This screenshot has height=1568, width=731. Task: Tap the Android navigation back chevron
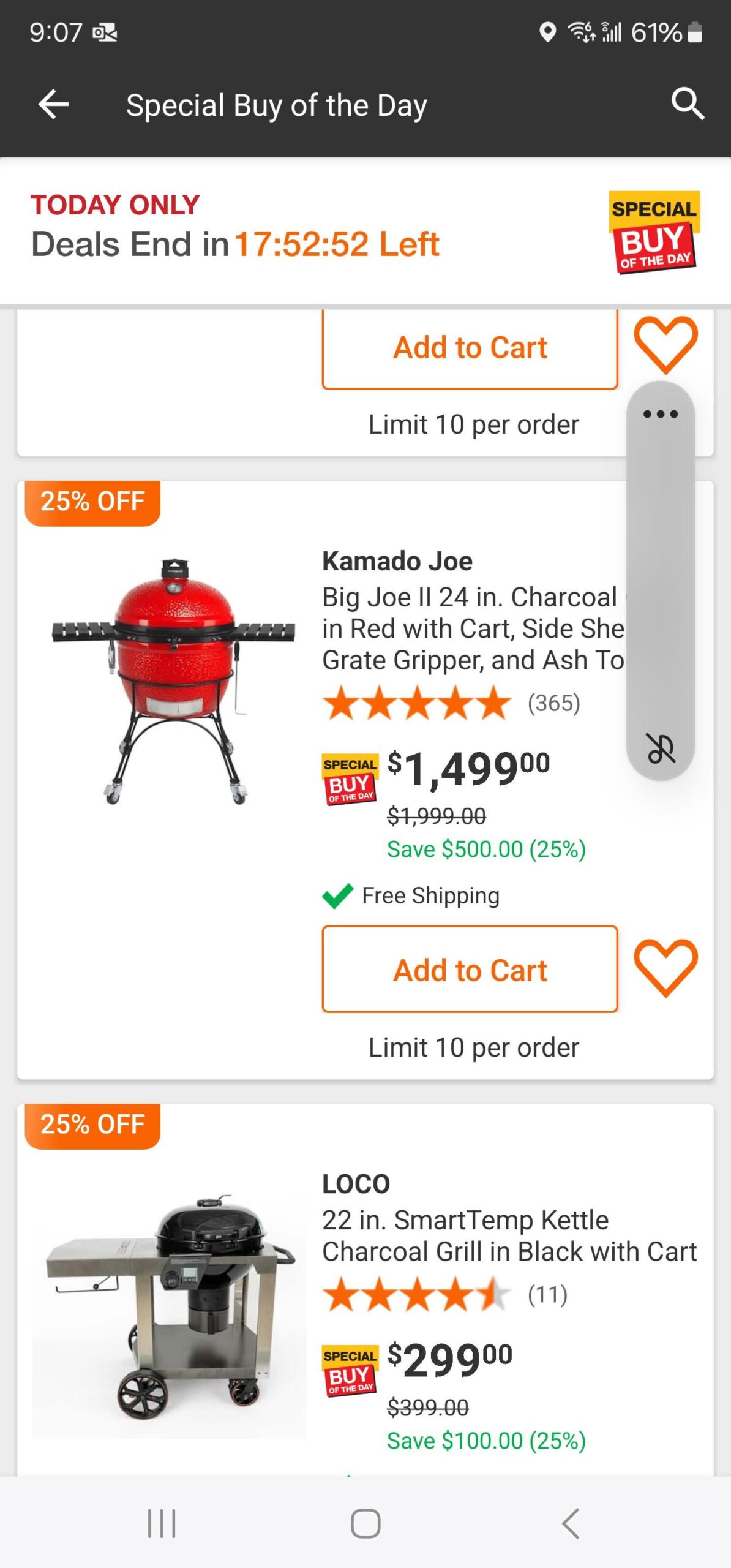pyautogui.click(x=570, y=1523)
